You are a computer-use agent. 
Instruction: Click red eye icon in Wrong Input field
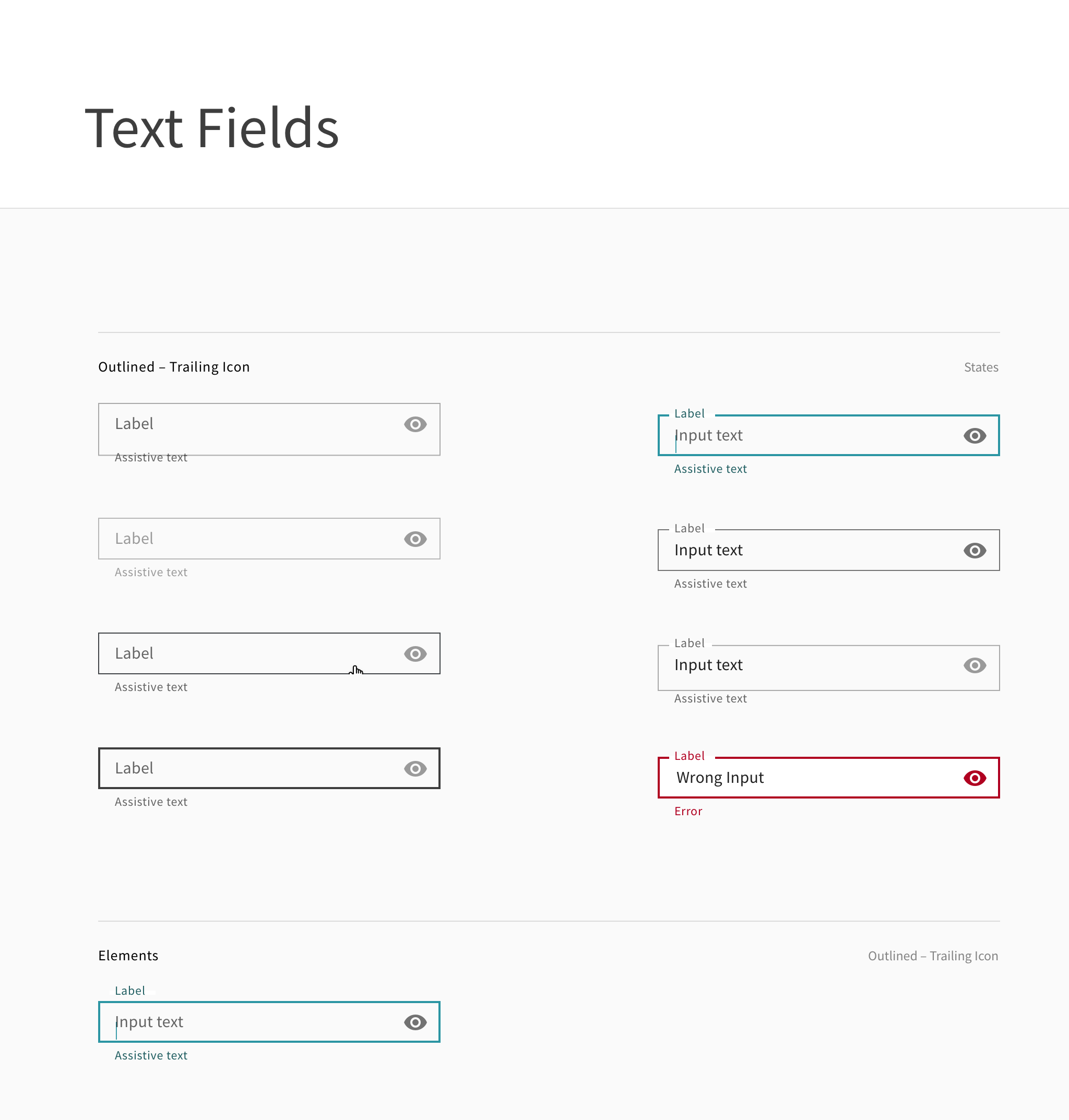pos(975,778)
